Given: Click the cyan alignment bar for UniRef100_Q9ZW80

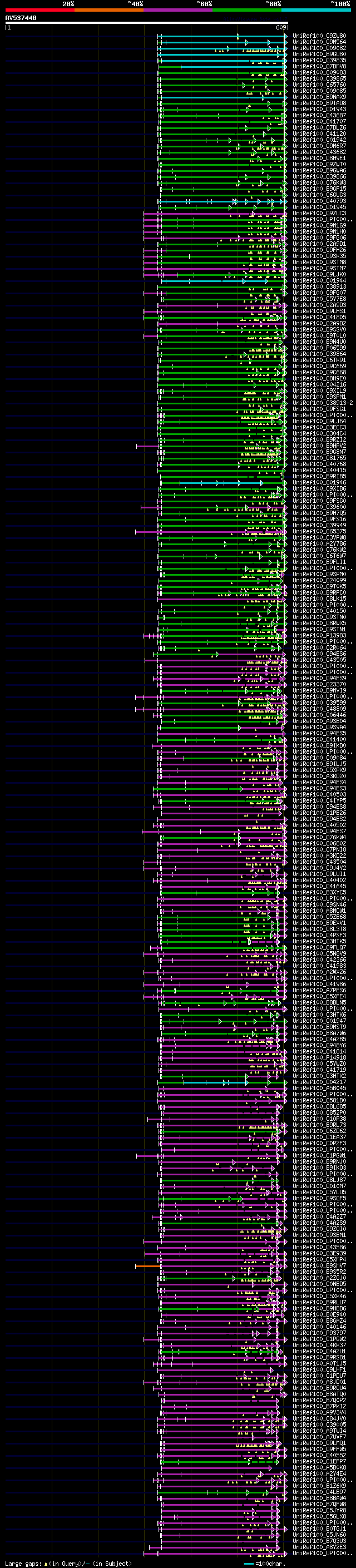Looking at the screenshot, I should point(222,37).
